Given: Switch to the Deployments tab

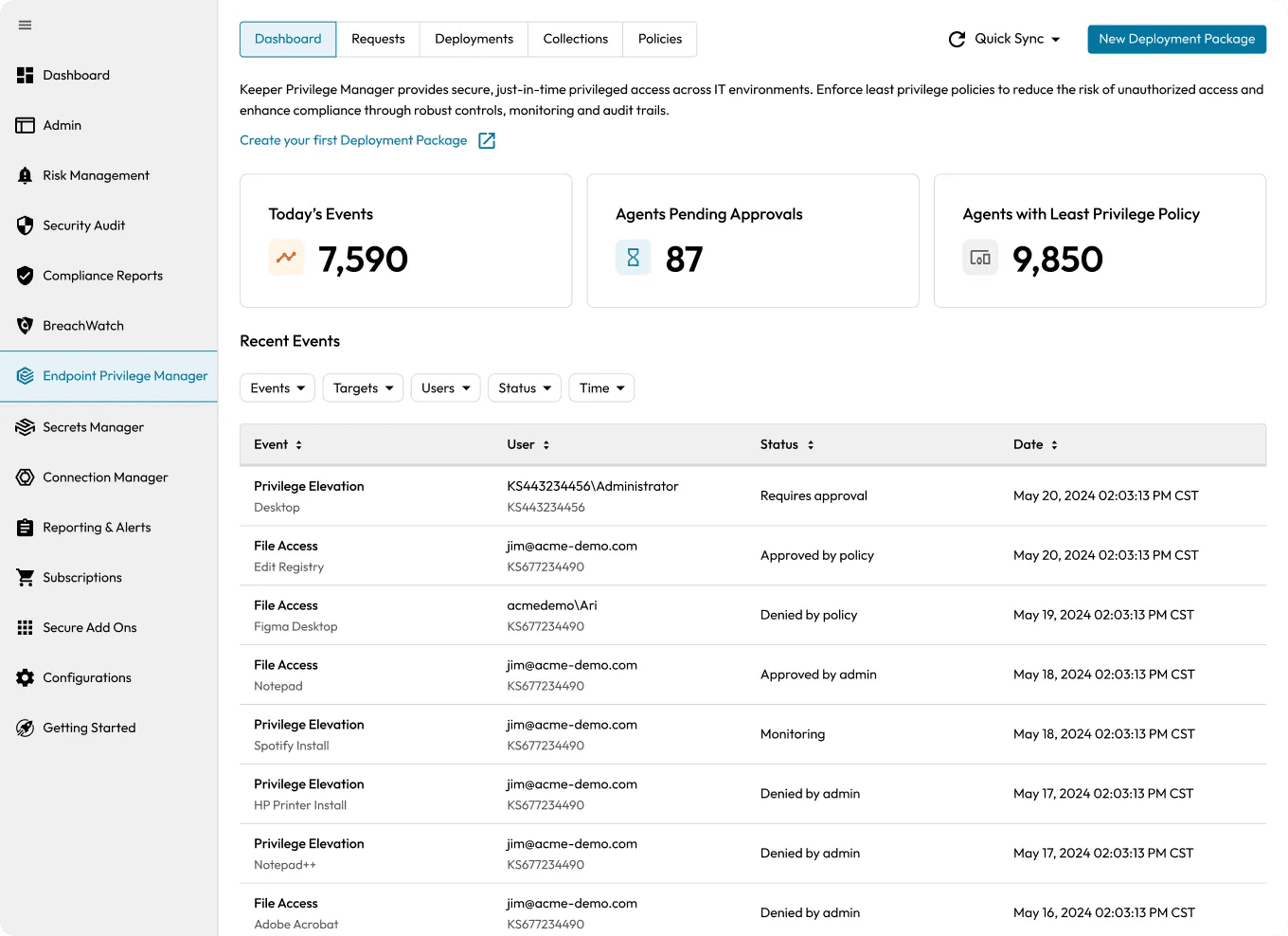Looking at the screenshot, I should (474, 39).
